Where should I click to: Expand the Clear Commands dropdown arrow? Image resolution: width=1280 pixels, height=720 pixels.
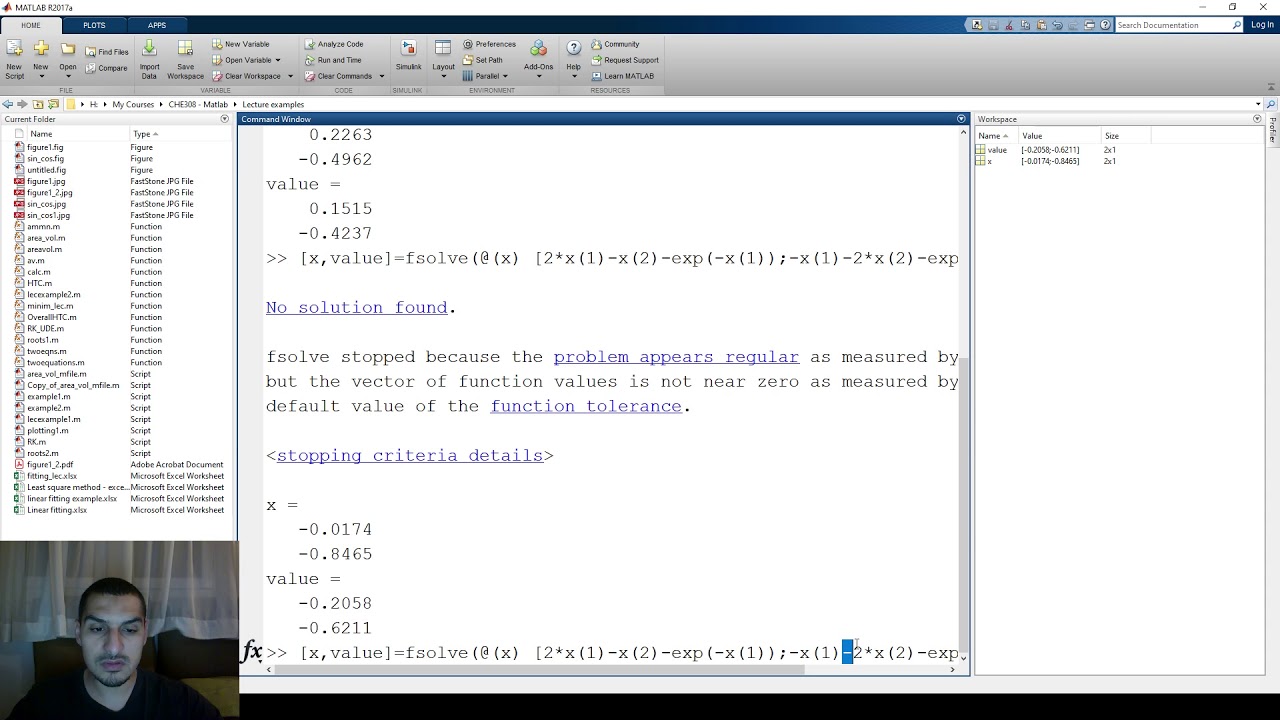[381, 76]
